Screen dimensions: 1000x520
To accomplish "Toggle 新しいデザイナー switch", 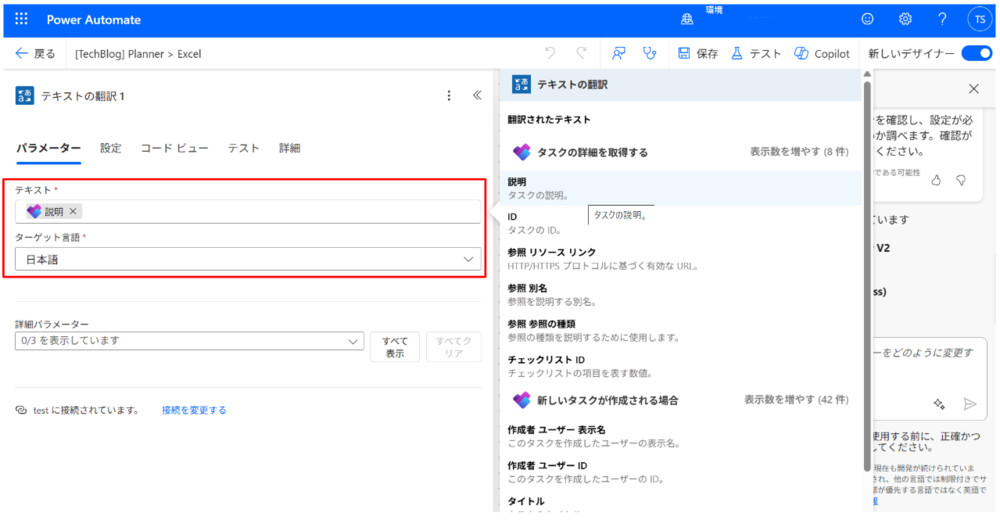I will click(976, 54).
